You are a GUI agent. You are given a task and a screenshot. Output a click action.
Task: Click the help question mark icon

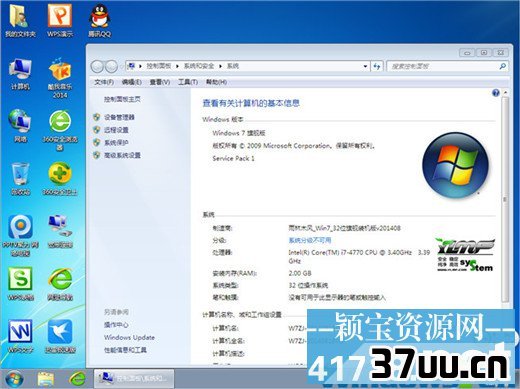(x=496, y=93)
